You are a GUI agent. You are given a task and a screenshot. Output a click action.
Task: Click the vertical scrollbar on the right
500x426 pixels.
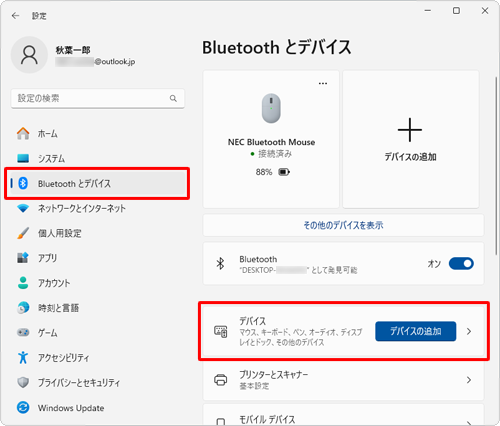(x=496, y=166)
